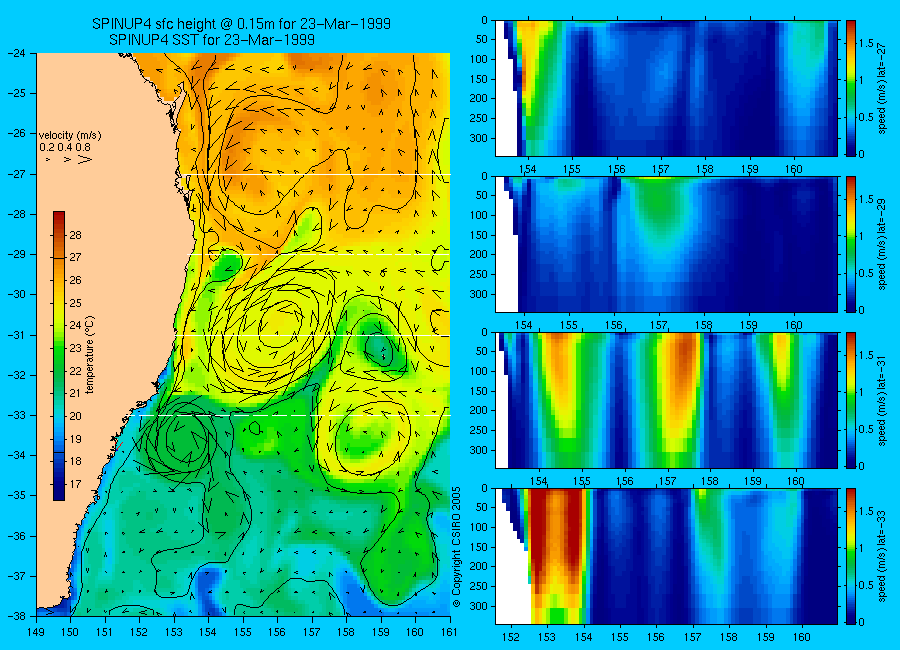Click the '152' longitude label under the lat=-33 section

click(511, 637)
